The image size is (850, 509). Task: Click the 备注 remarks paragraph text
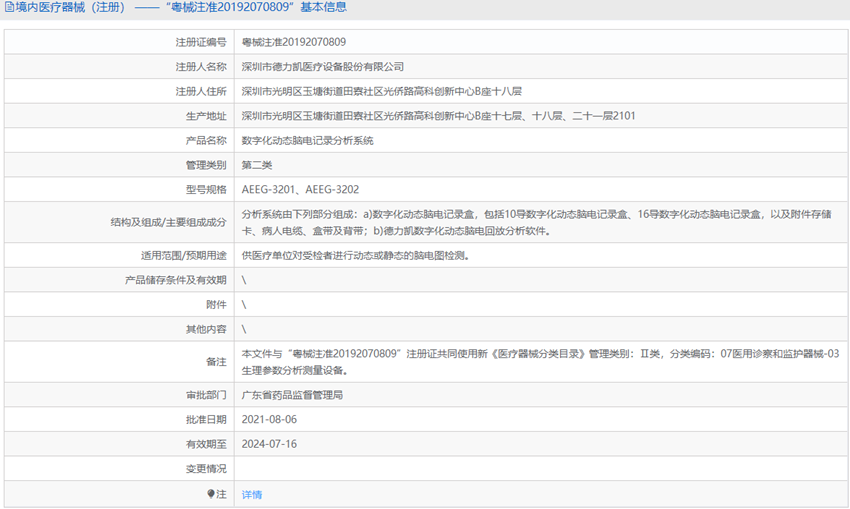pos(540,361)
